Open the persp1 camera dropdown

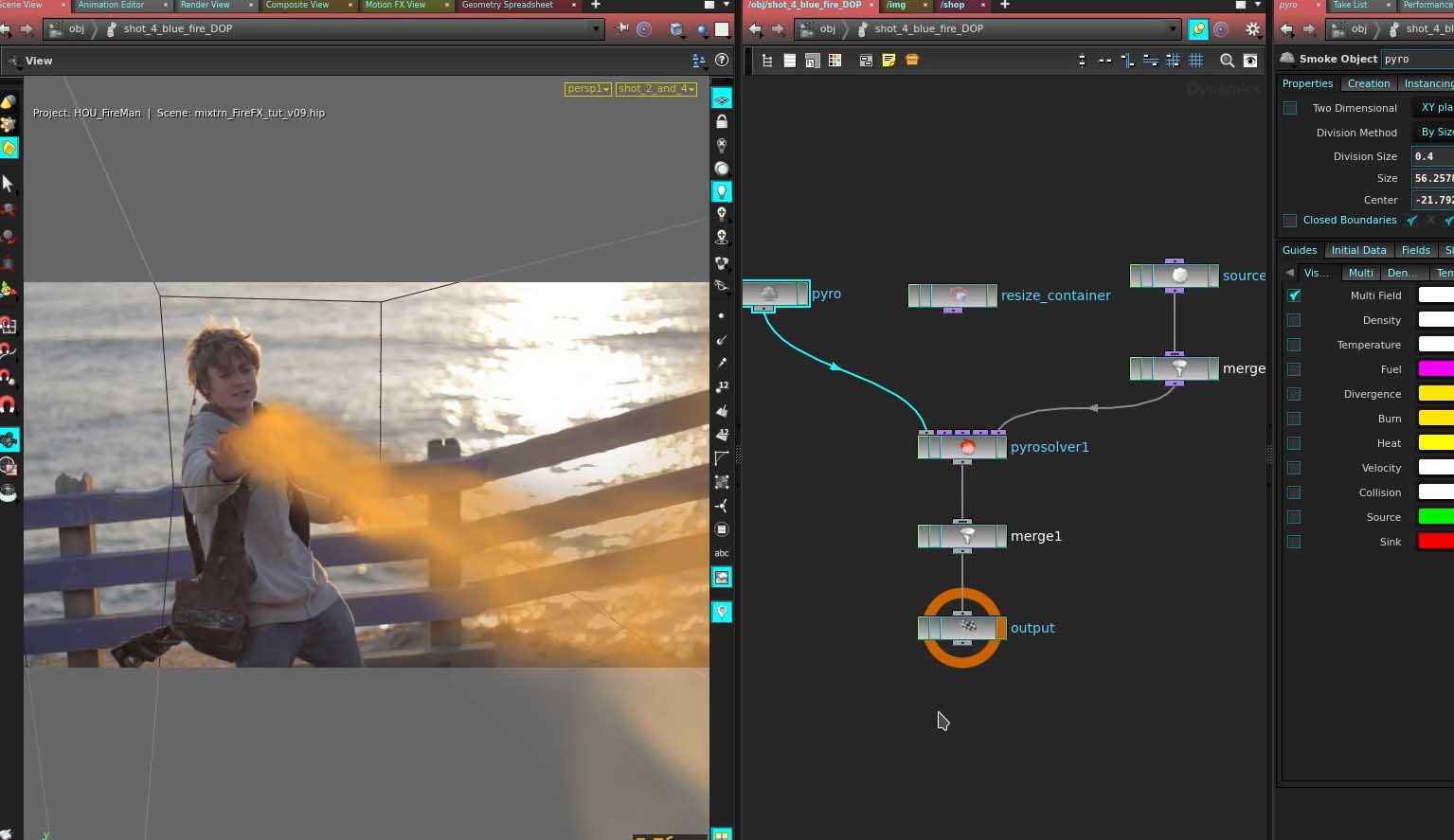pyautogui.click(x=587, y=89)
